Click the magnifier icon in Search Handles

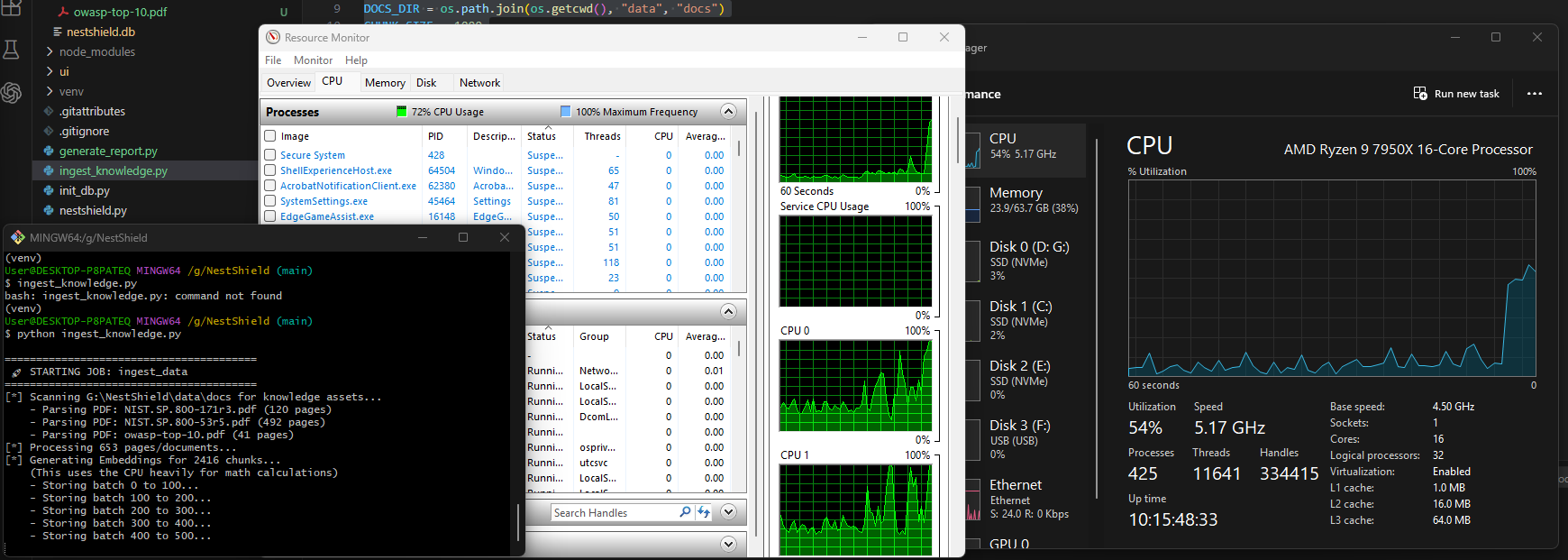point(685,512)
